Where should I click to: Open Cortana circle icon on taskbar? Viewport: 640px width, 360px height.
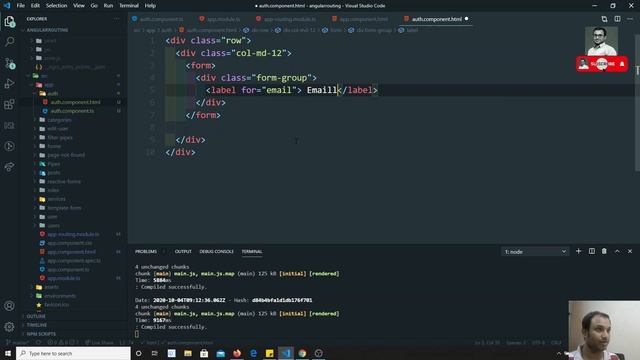(138, 353)
